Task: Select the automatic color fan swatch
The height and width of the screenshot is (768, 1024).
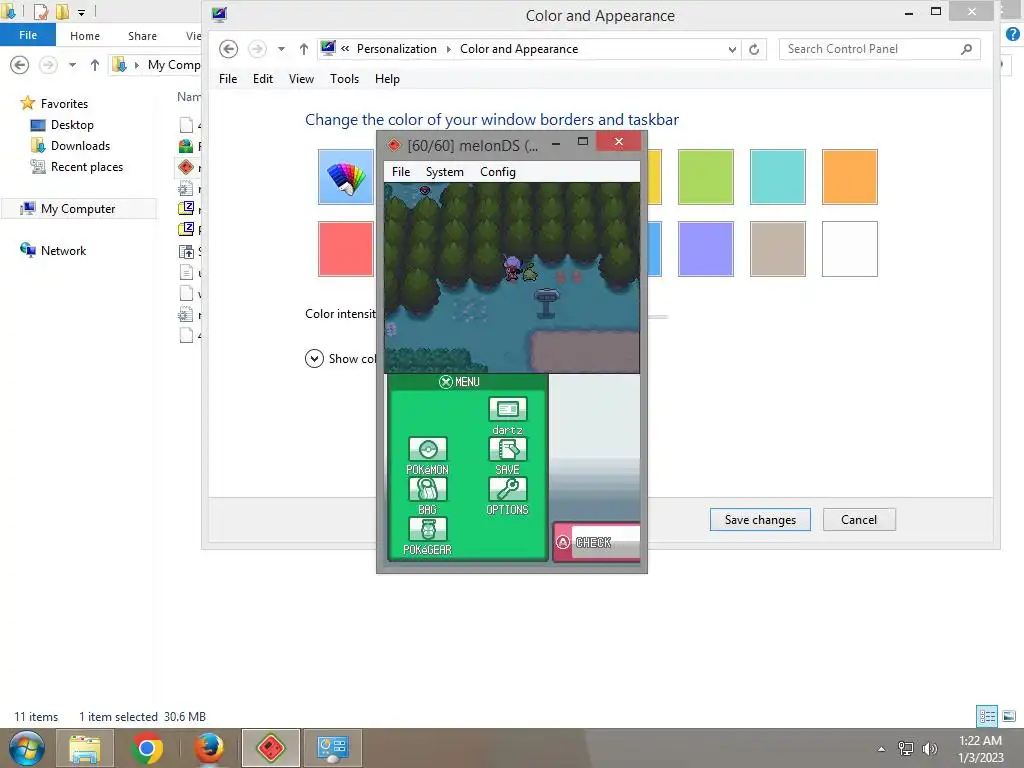Action: 345,177
